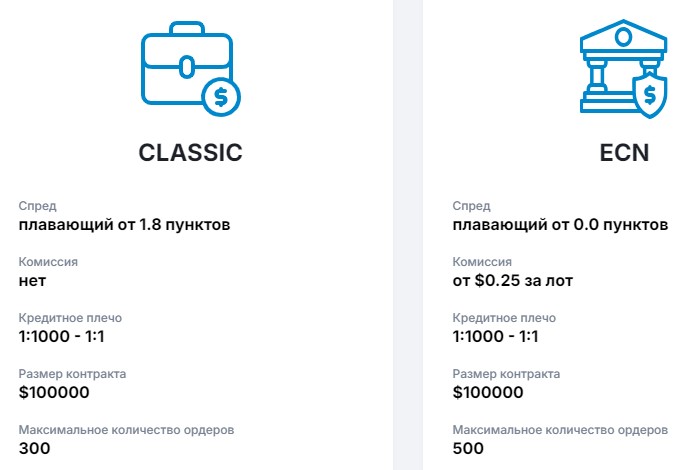699x470 pixels.
Task: Click CLASSIC contract size $100000
Action: coord(61,393)
